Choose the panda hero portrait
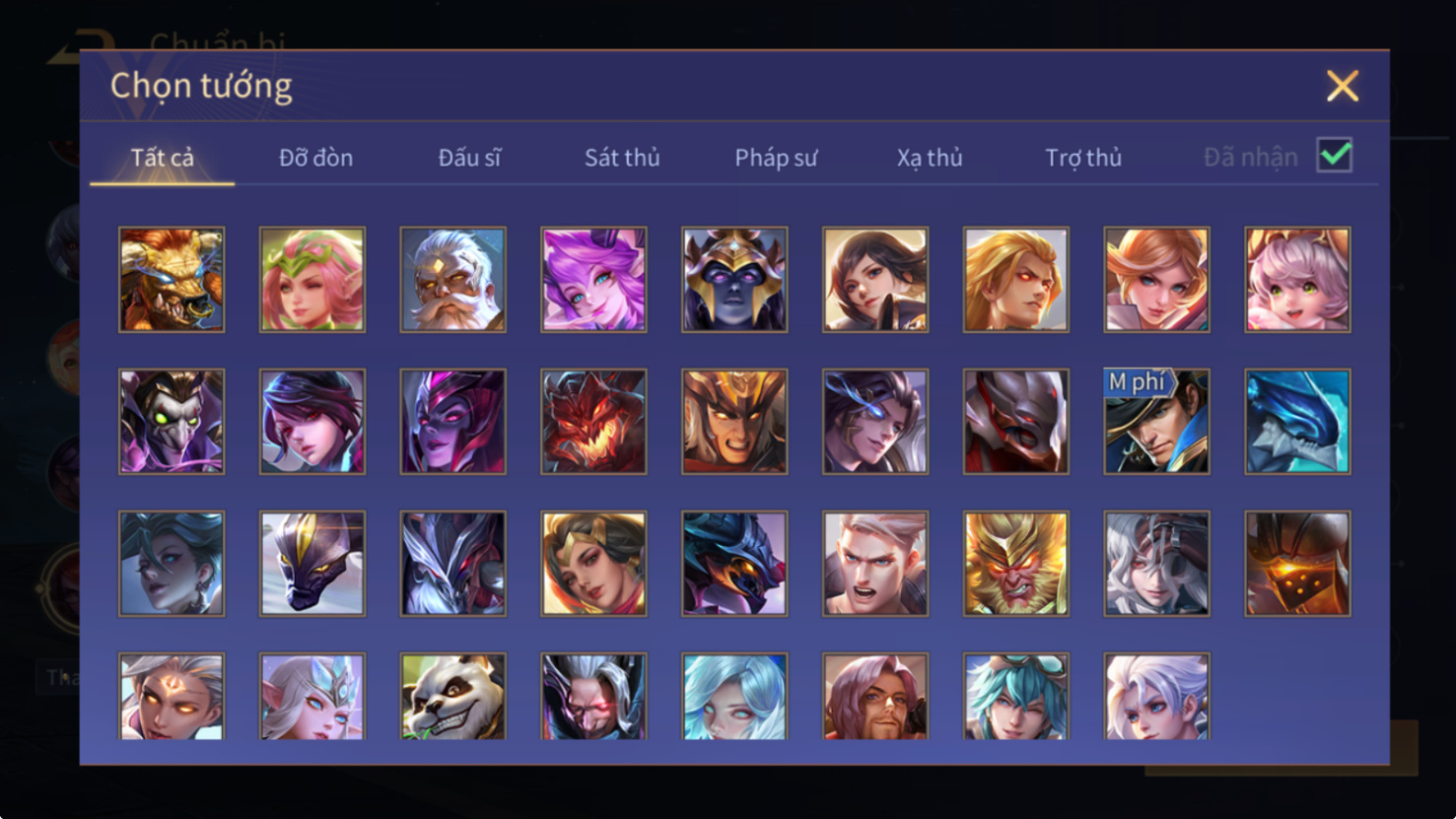The height and width of the screenshot is (819, 1456). tap(453, 696)
